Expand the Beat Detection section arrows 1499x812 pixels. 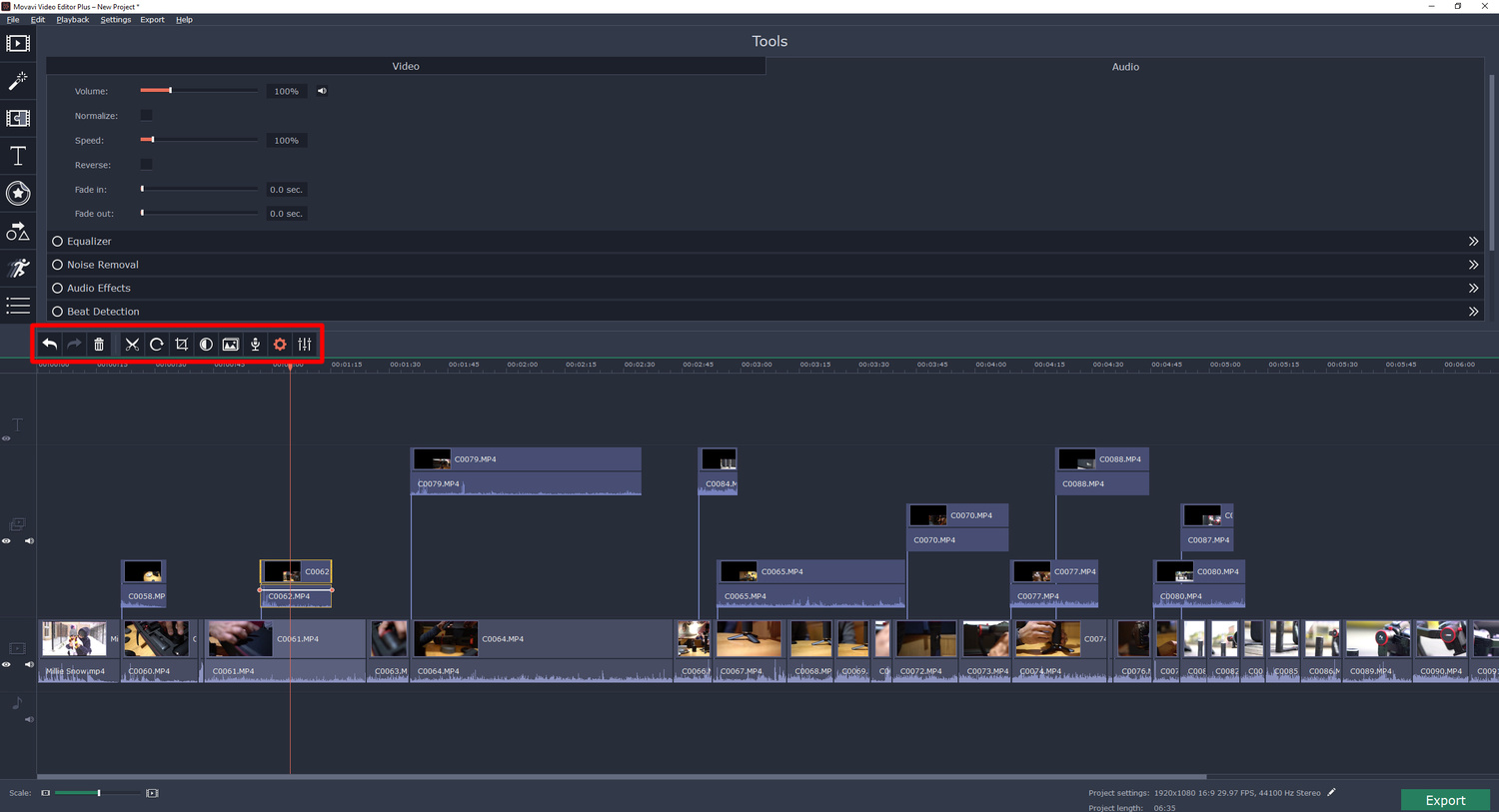1473,312
